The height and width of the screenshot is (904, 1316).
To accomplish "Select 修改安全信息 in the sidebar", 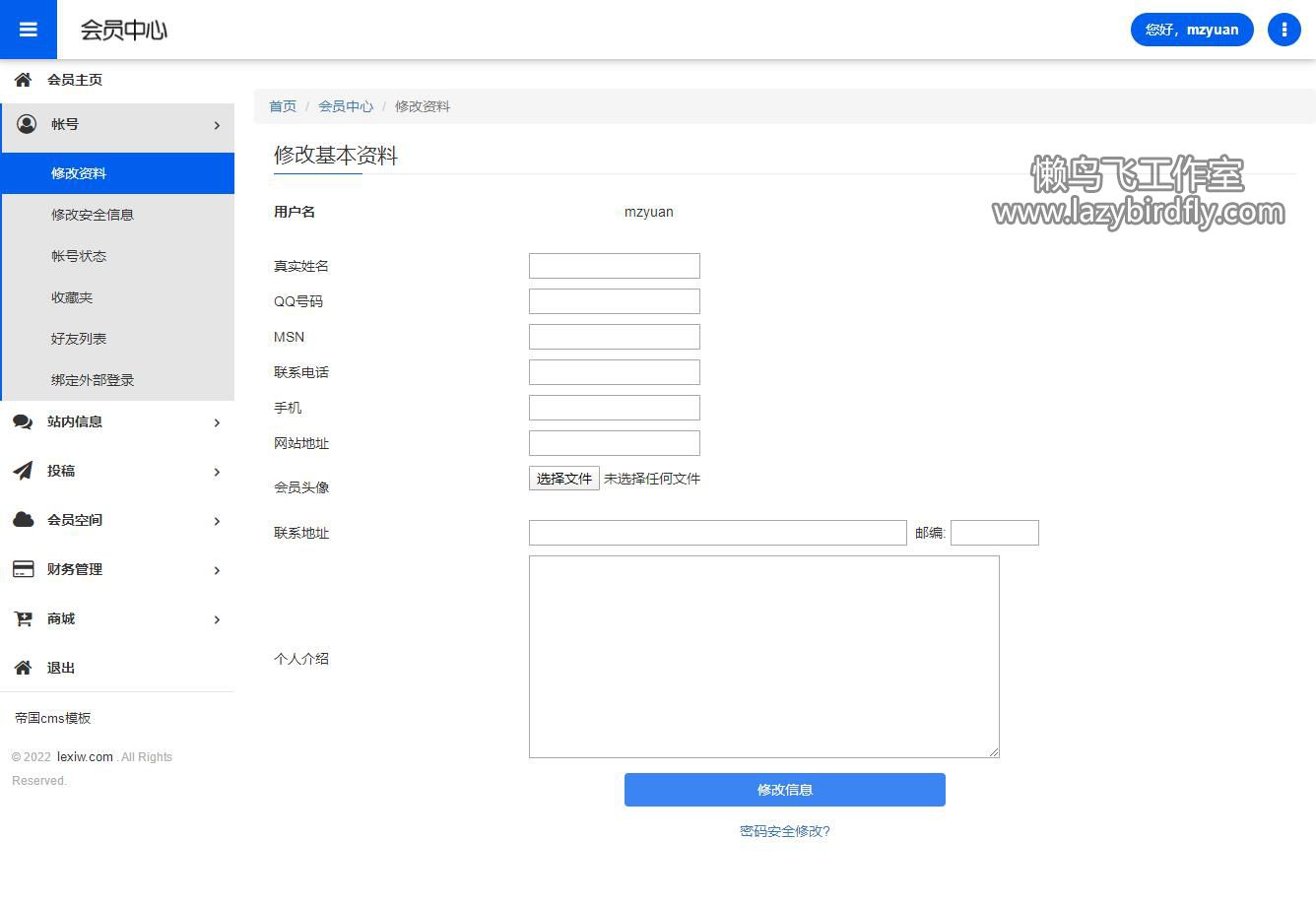I will (x=93, y=215).
